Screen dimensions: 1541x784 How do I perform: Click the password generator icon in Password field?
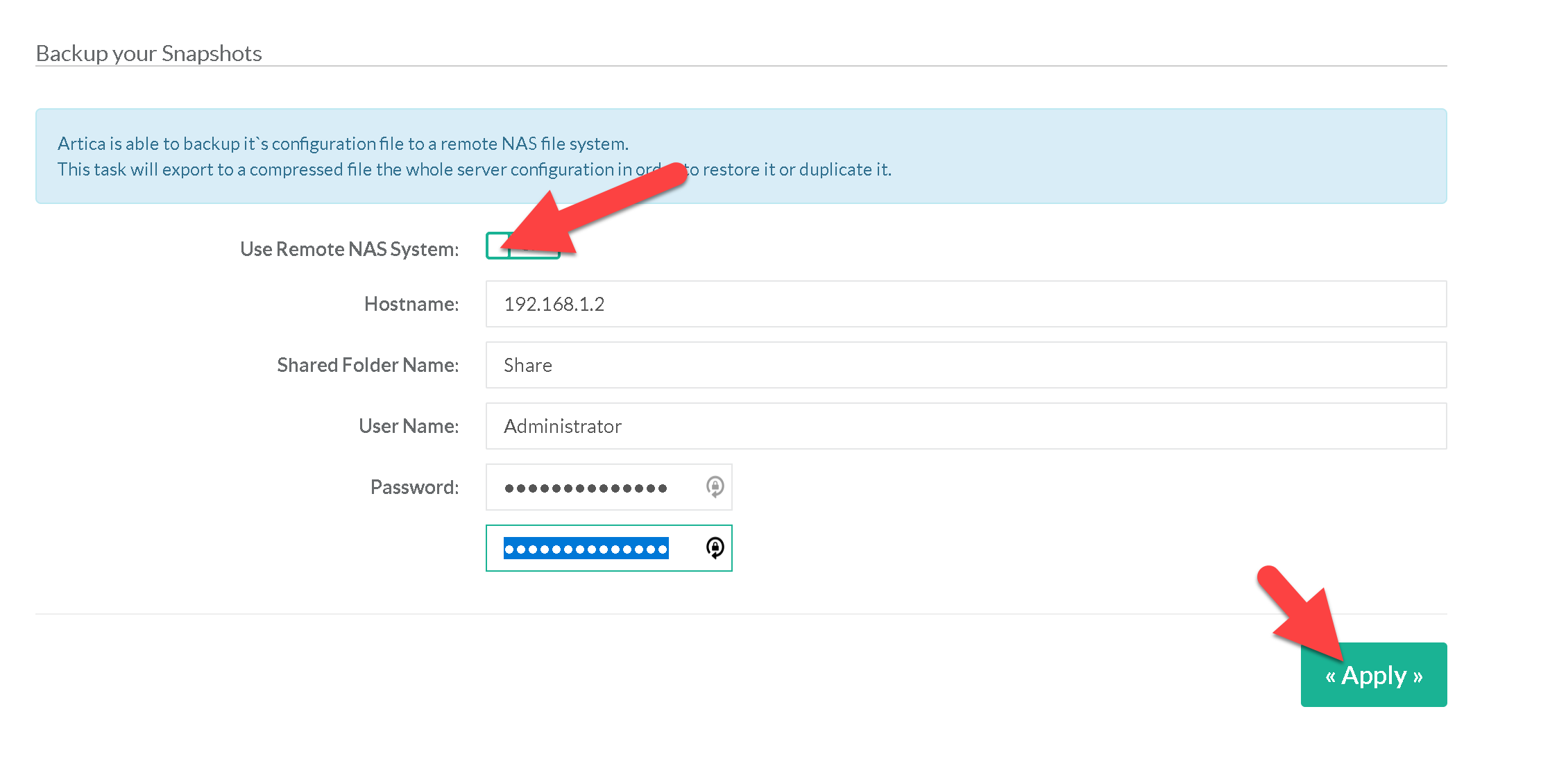715,486
